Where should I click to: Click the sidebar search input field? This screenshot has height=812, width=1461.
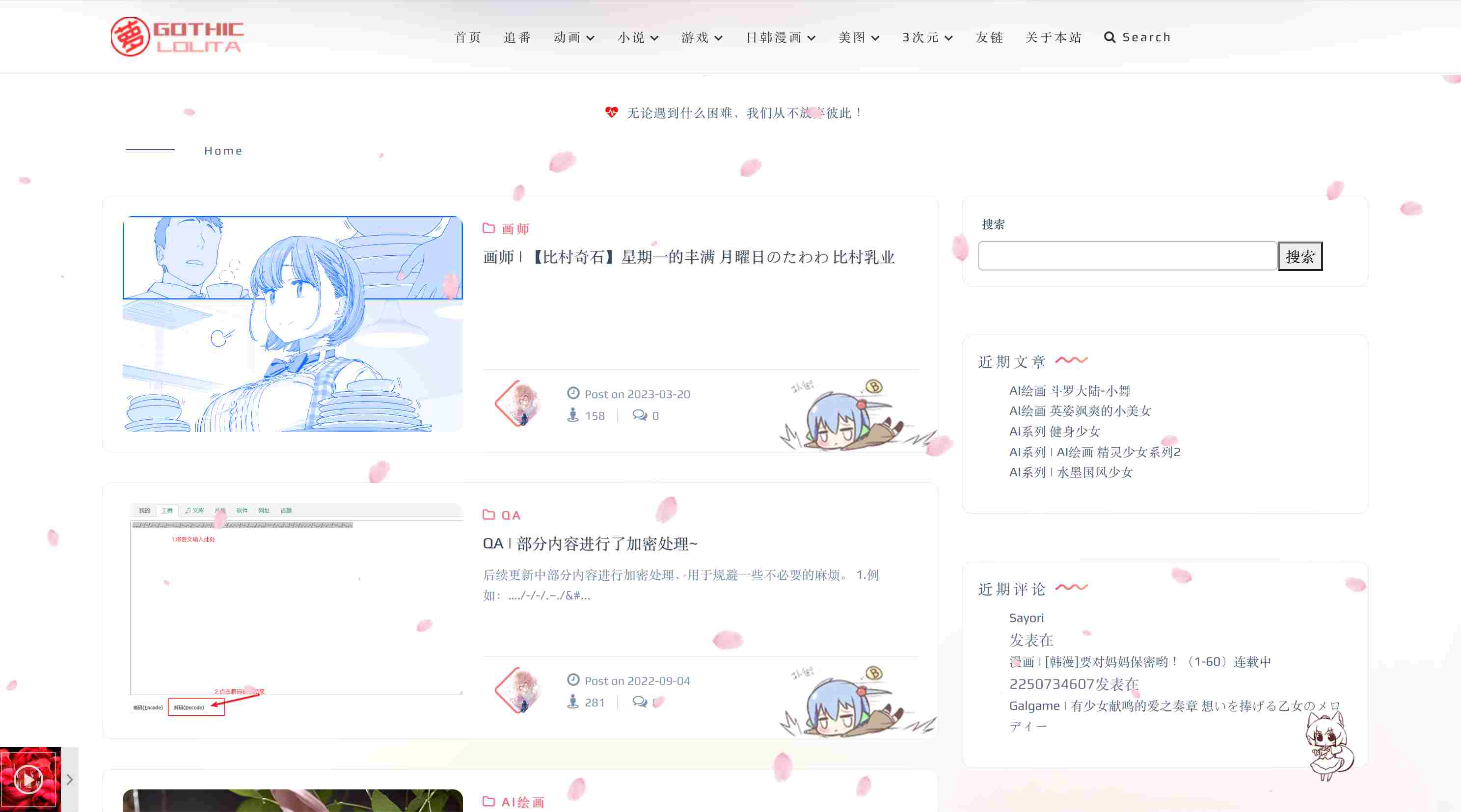click(1128, 256)
